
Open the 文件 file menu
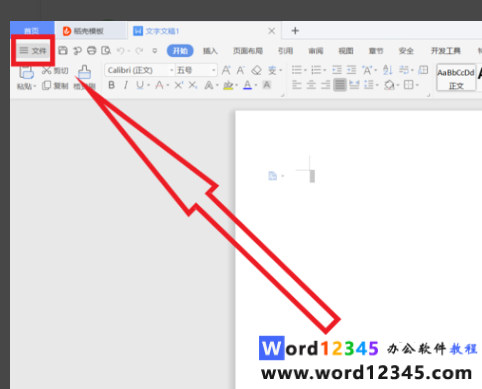[x=33, y=51]
